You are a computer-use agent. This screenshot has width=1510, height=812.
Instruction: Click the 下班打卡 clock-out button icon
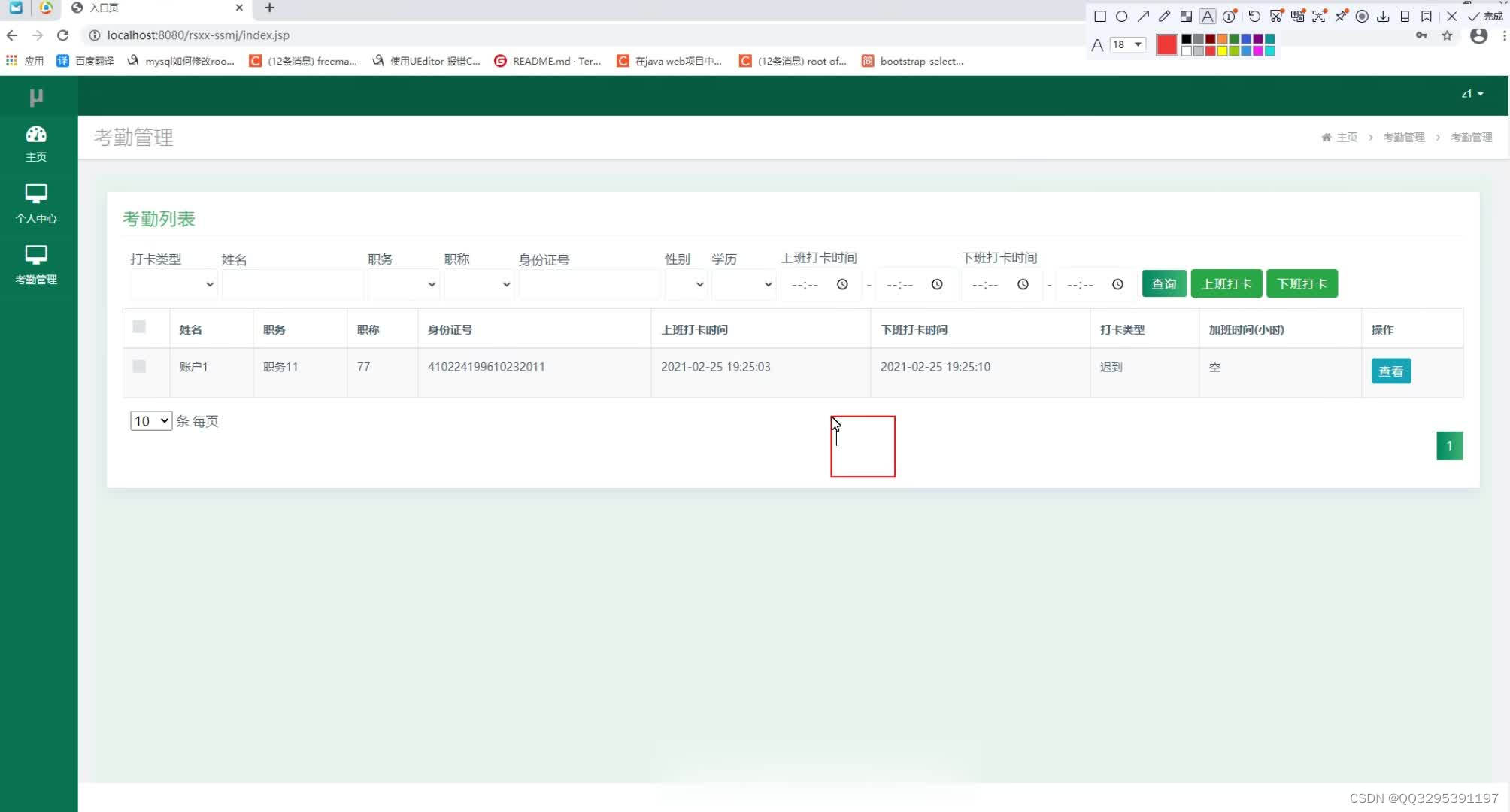pyautogui.click(x=1301, y=284)
